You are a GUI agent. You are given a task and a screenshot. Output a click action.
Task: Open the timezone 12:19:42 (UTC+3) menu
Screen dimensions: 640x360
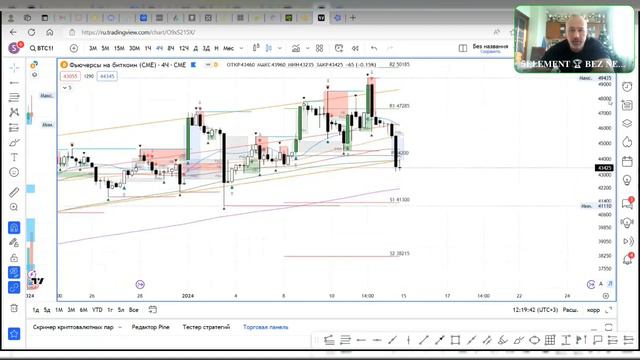point(535,310)
